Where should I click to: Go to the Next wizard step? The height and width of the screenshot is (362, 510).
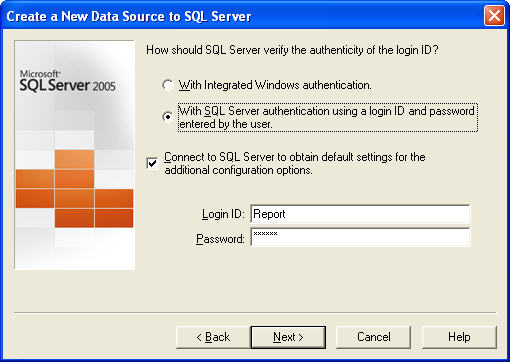click(x=288, y=337)
